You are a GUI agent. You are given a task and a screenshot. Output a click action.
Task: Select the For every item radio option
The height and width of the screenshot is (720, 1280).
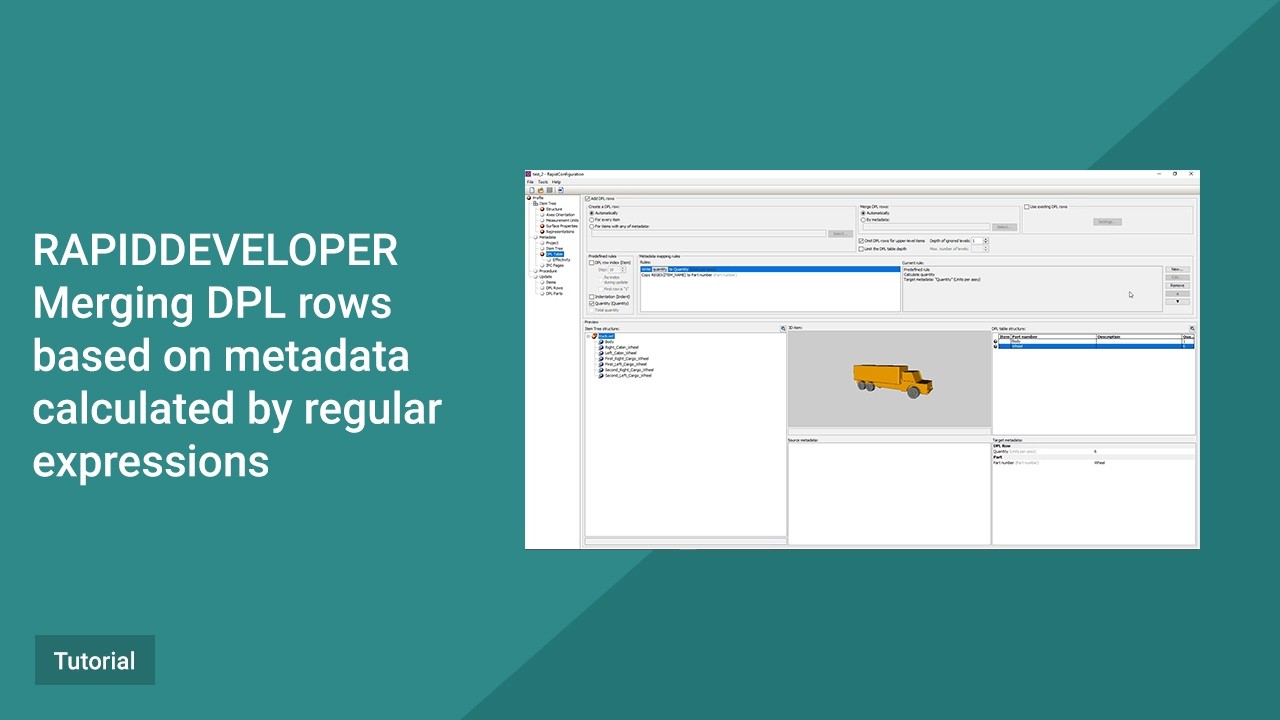click(592, 220)
